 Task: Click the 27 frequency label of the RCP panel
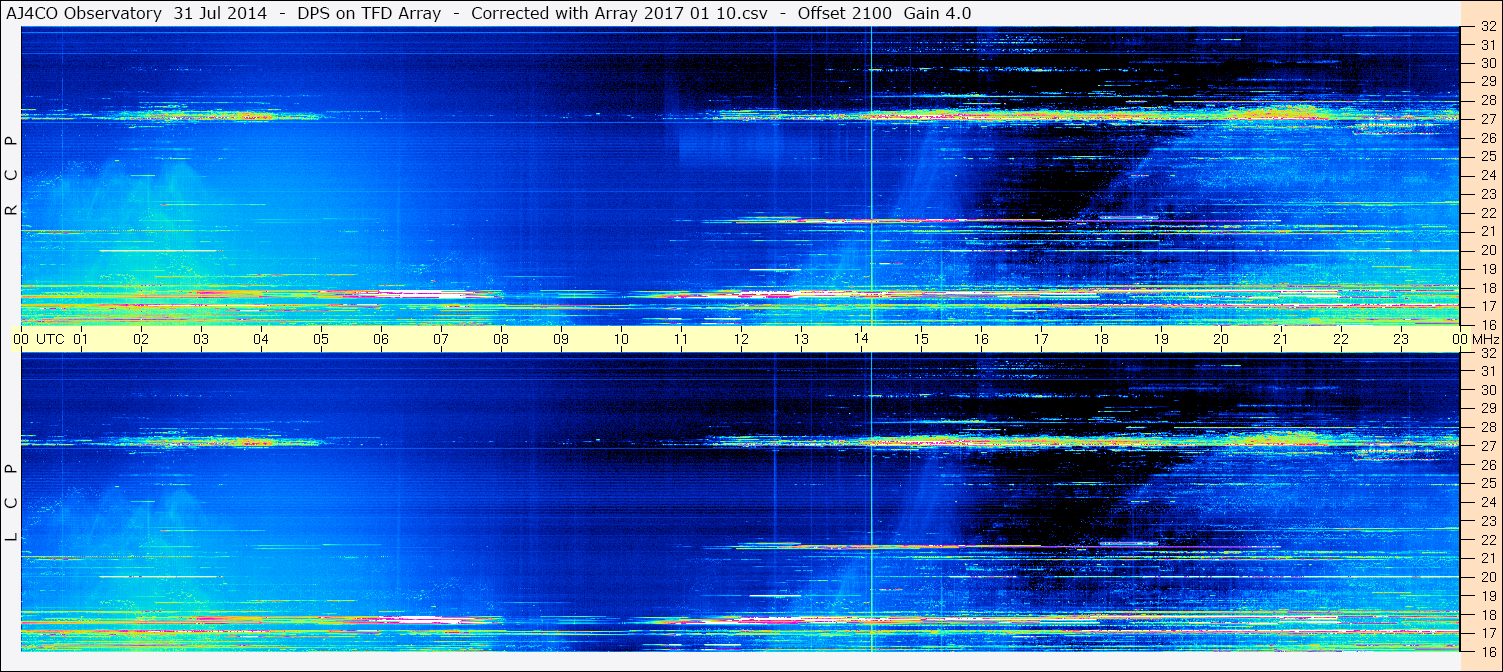(1487, 119)
